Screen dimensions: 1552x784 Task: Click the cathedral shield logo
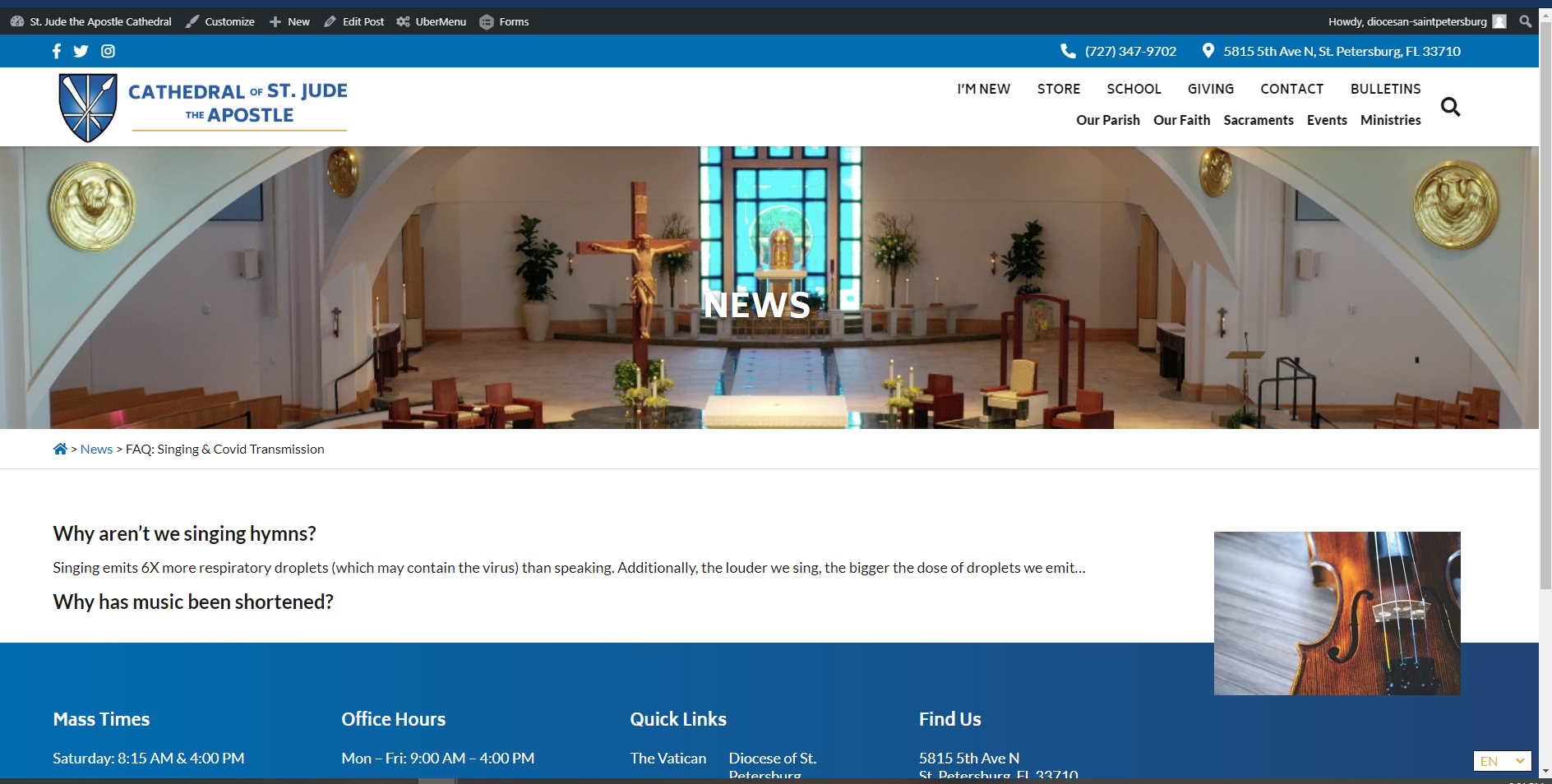click(x=88, y=107)
